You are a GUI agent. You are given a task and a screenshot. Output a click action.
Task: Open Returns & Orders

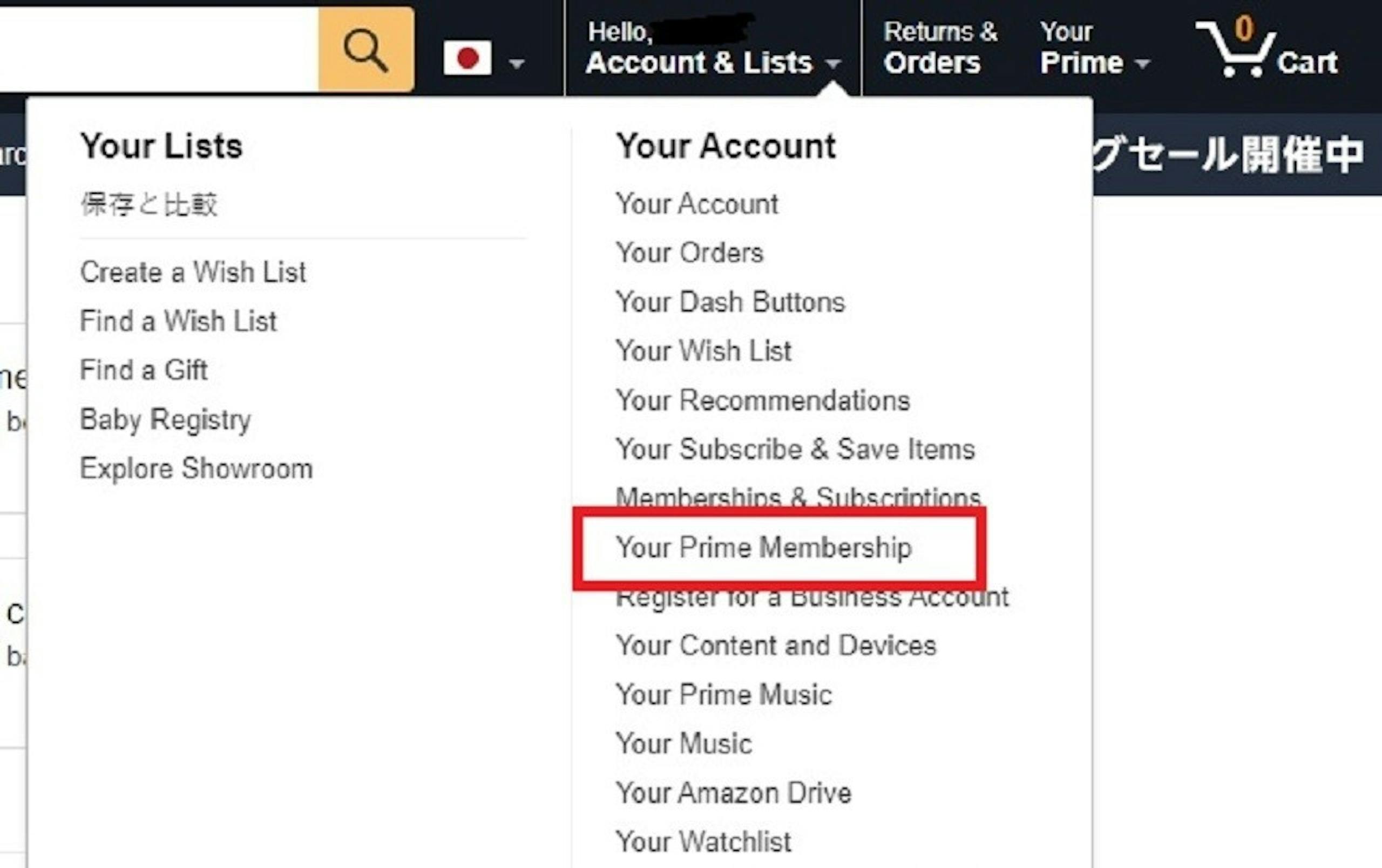pyautogui.click(x=940, y=48)
